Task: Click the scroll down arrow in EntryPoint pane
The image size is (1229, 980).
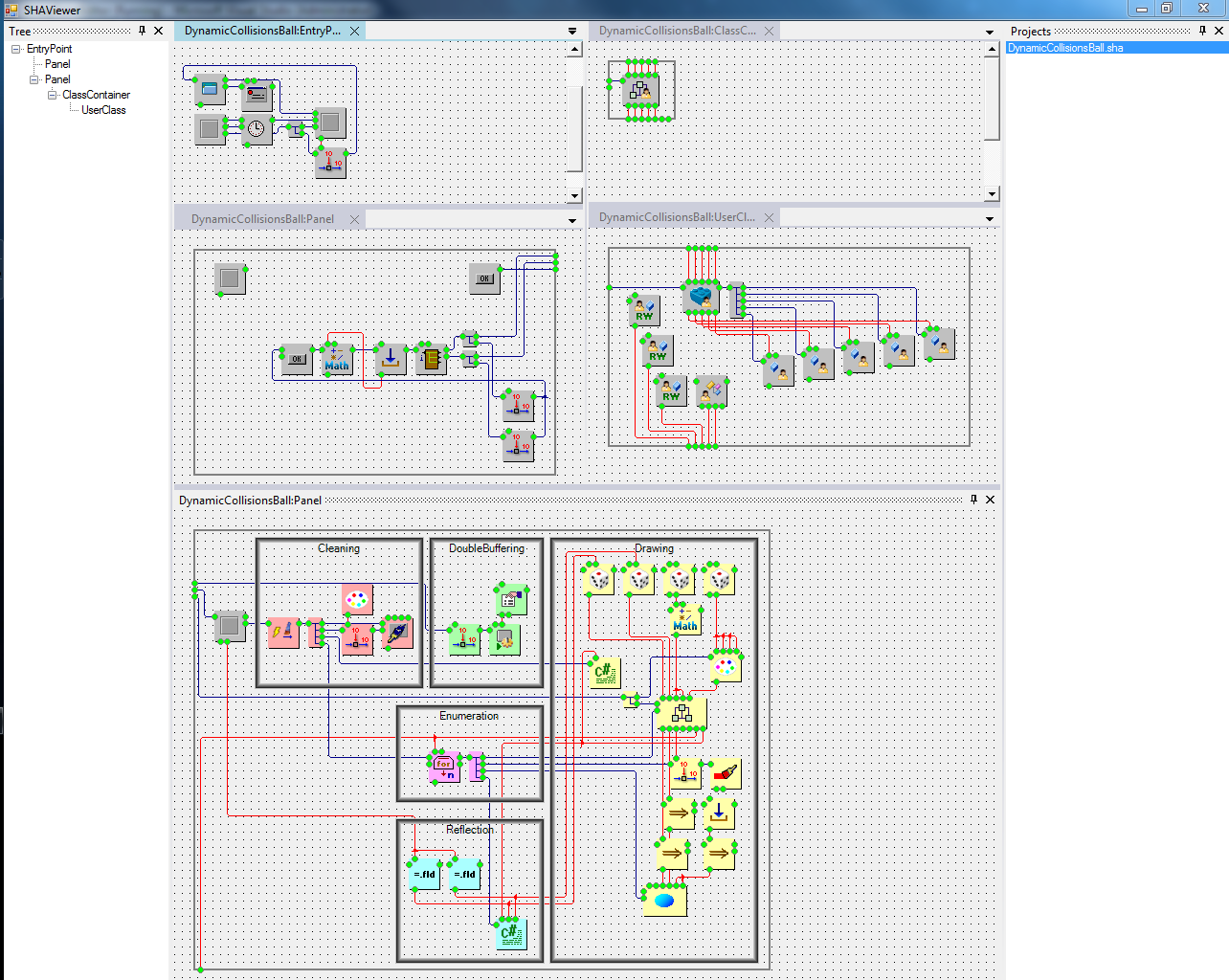Action: tap(574, 196)
